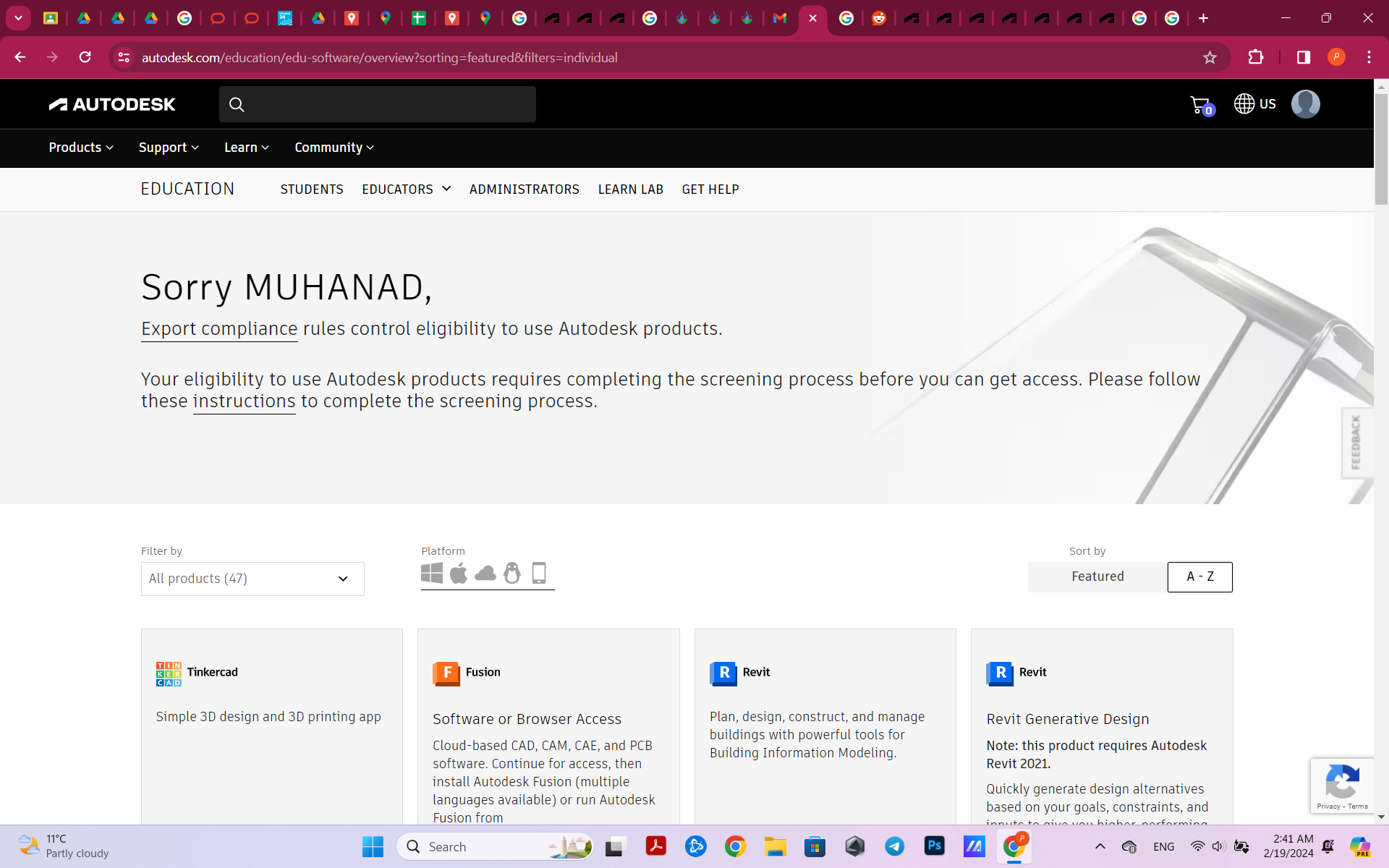The width and height of the screenshot is (1389, 868).
Task: Sort products A - Z
Action: coord(1199,576)
